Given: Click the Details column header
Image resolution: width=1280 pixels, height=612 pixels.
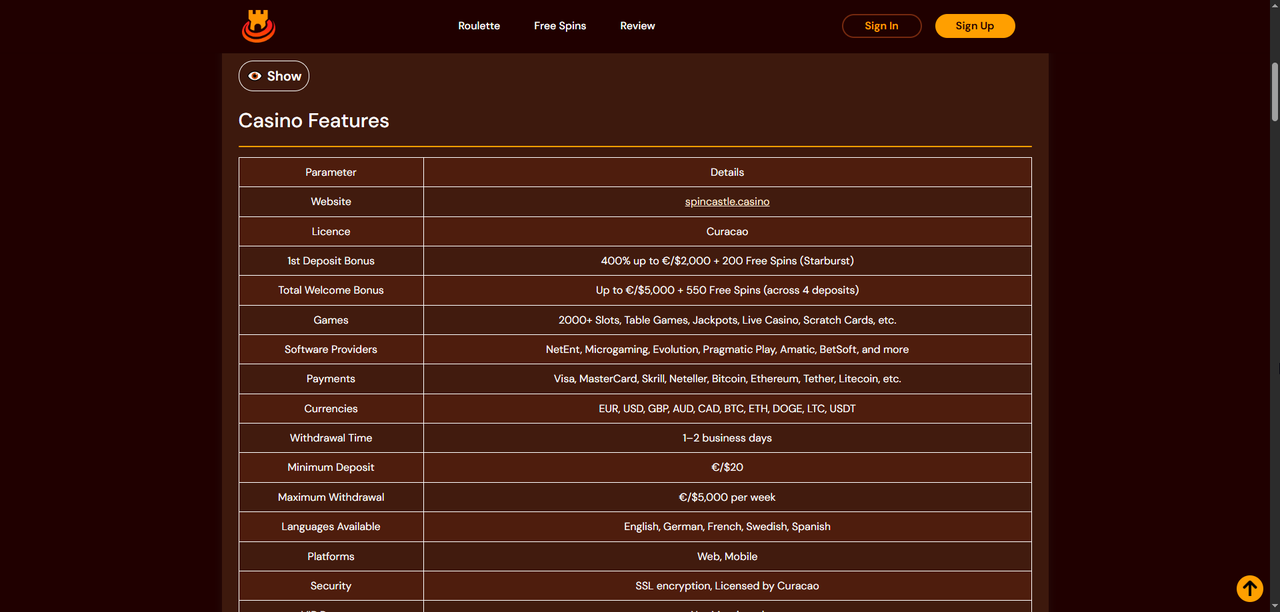Looking at the screenshot, I should point(727,172).
